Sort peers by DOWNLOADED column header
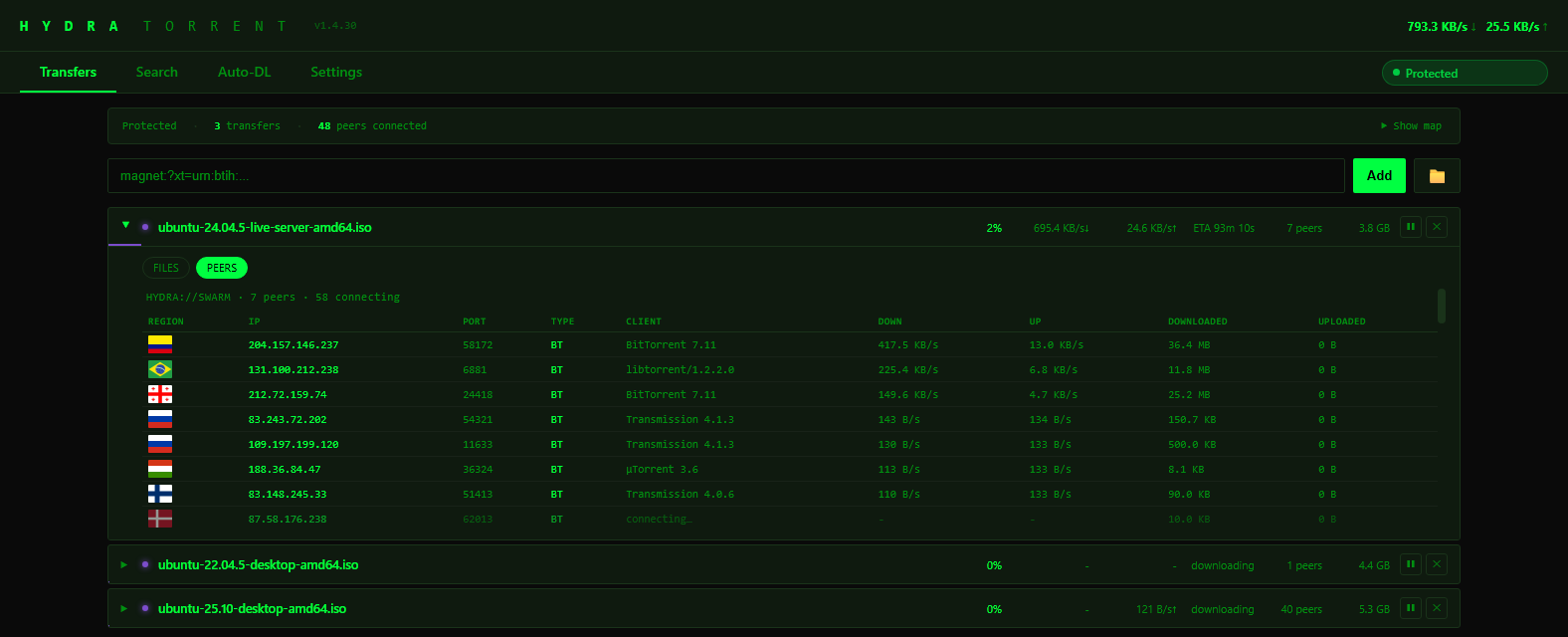The height and width of the screenshot is (637, 1568). [1198, 321]
